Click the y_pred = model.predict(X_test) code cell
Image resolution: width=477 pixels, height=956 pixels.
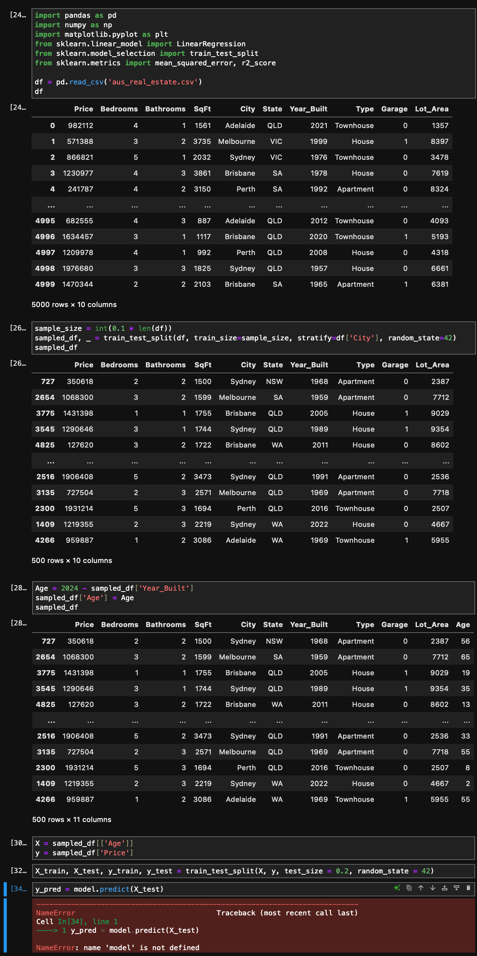tap(253, 889)
